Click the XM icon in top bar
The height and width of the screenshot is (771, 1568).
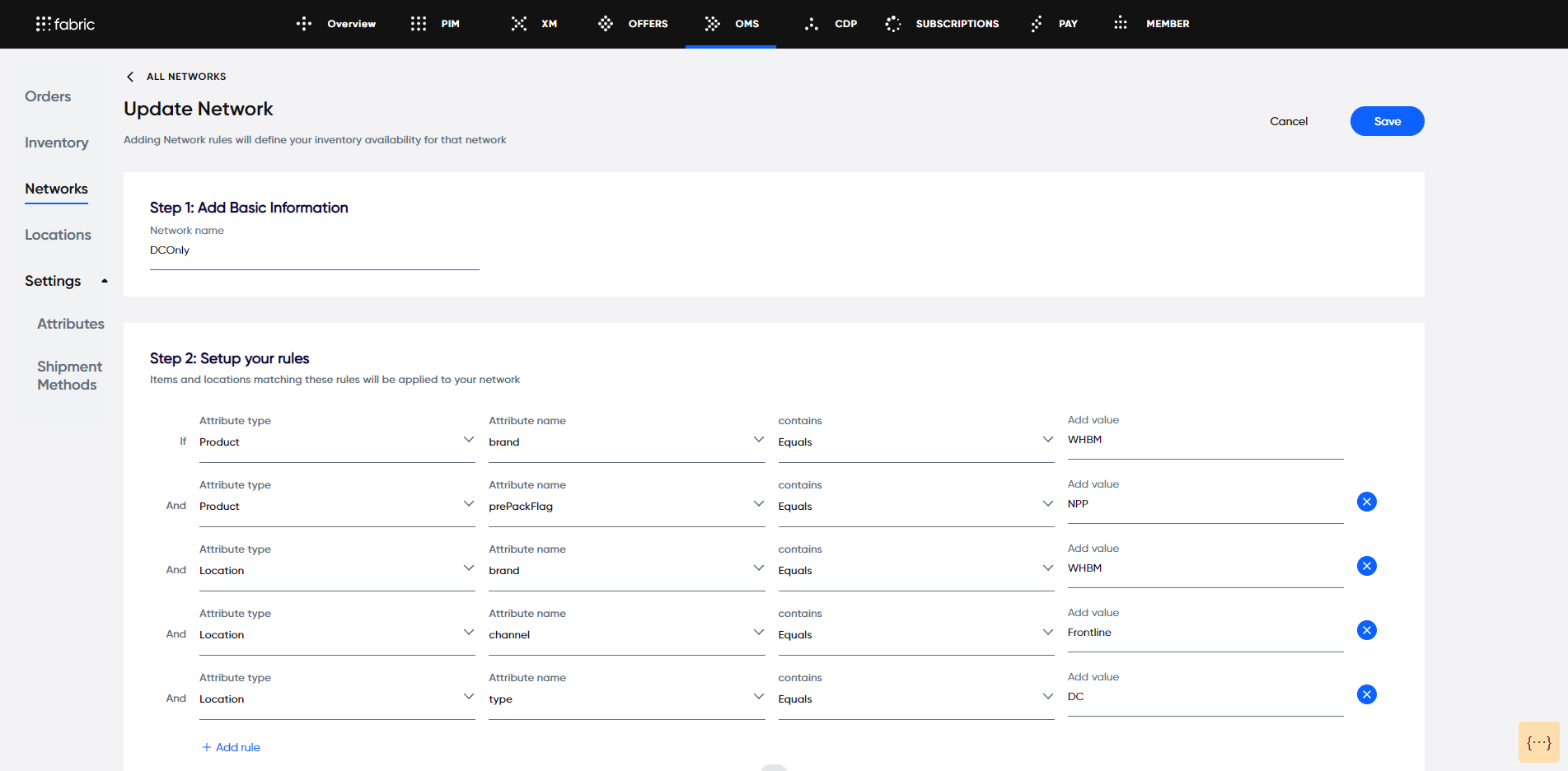(519, 24)
